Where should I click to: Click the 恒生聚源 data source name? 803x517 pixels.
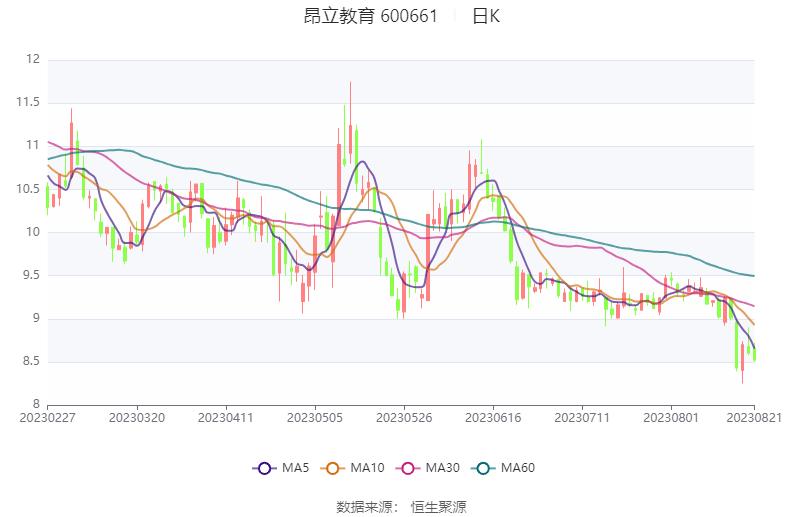click(x=439, y=507)
